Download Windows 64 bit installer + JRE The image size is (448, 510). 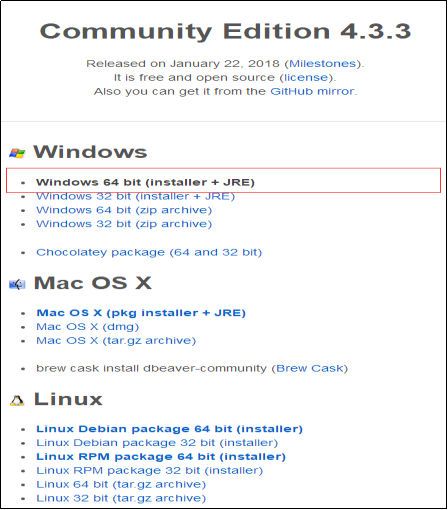click(x=145, y=182)
